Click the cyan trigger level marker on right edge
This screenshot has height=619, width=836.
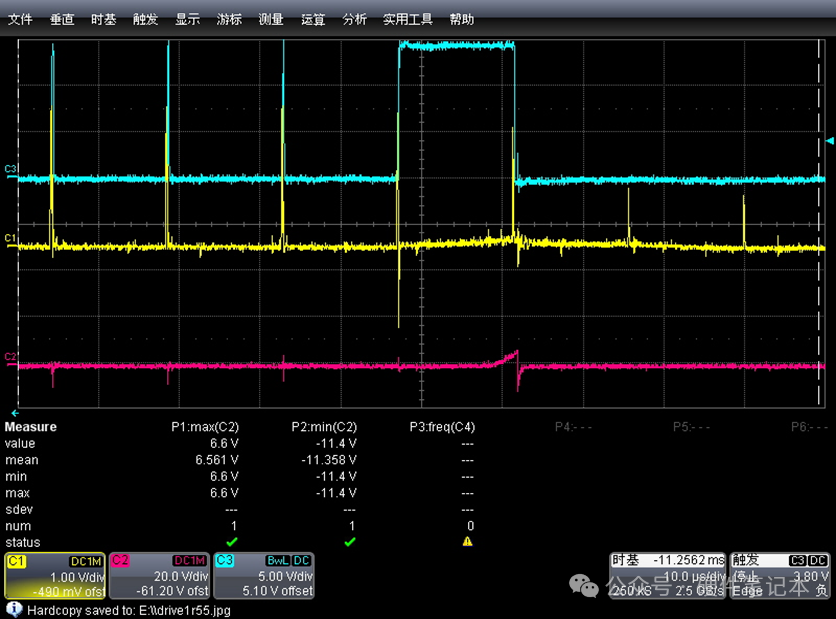coord(829,143)
